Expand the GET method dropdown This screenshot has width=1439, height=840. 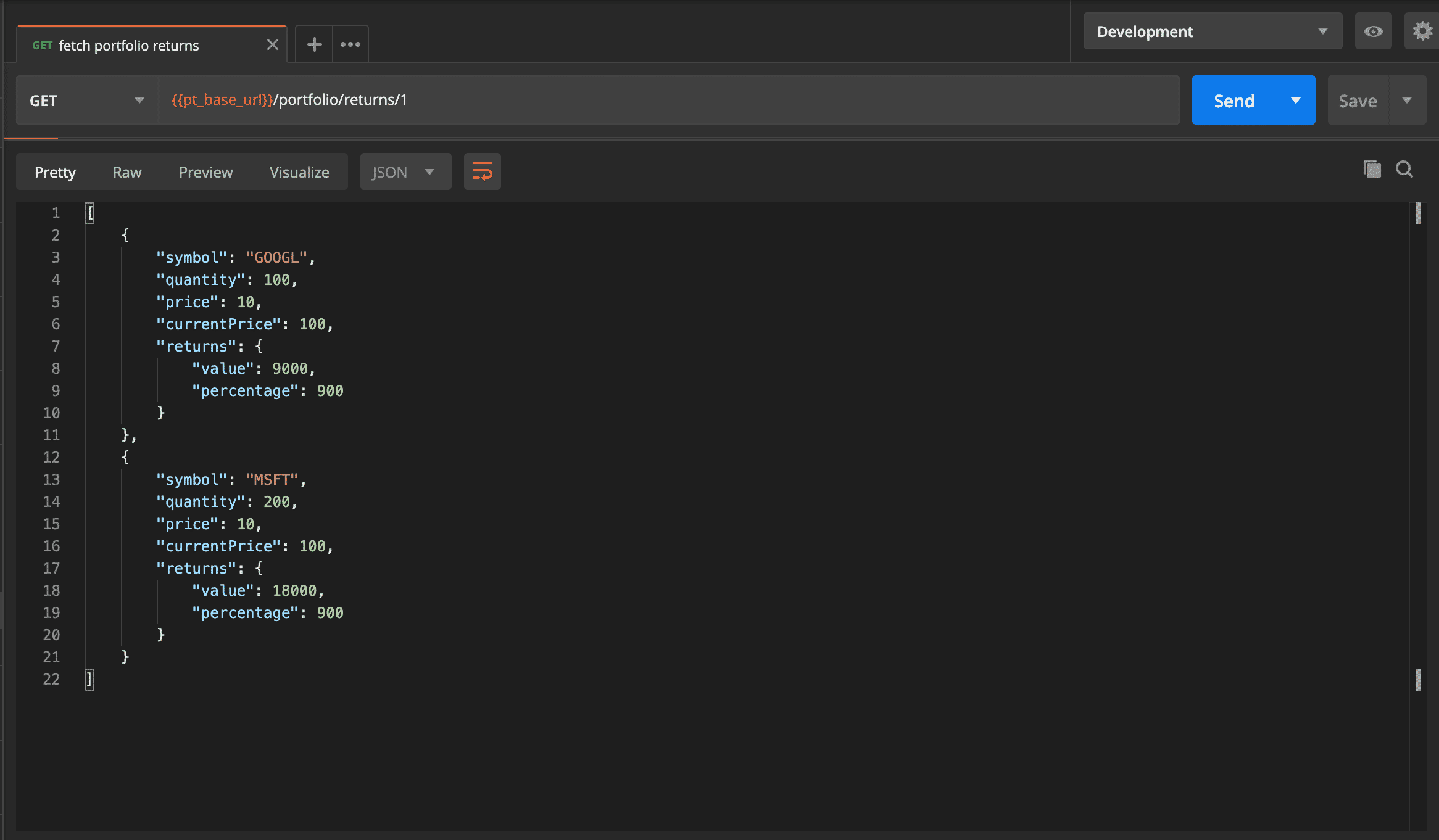click(86, 101)
